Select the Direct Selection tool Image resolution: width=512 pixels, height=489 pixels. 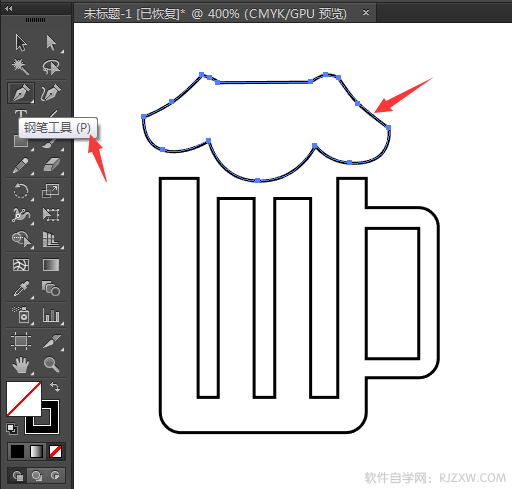(51, 43)
